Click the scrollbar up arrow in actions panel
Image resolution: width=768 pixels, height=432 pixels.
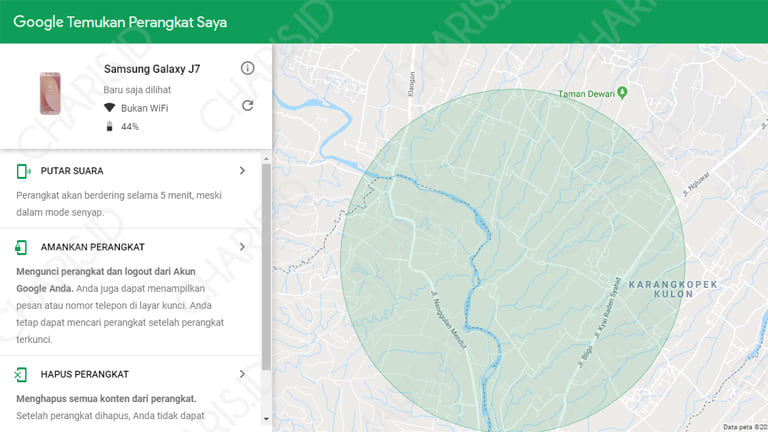(x=266, y=159)
